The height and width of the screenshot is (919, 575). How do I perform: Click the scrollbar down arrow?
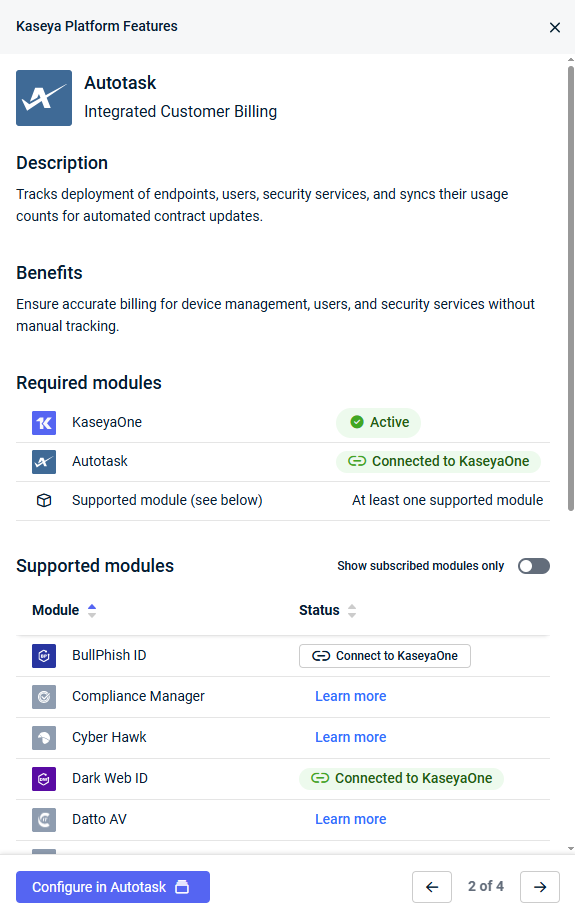tap(571, 849)
